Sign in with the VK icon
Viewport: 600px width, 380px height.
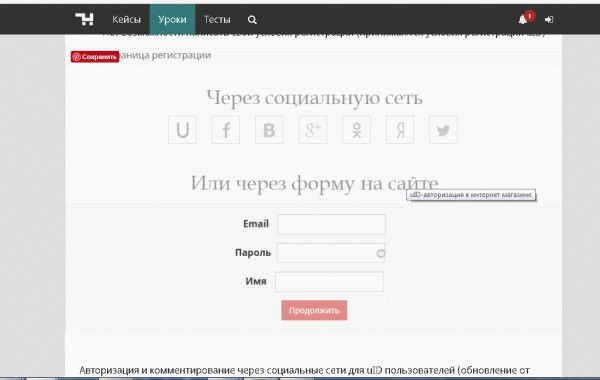(x=269, y=130)
